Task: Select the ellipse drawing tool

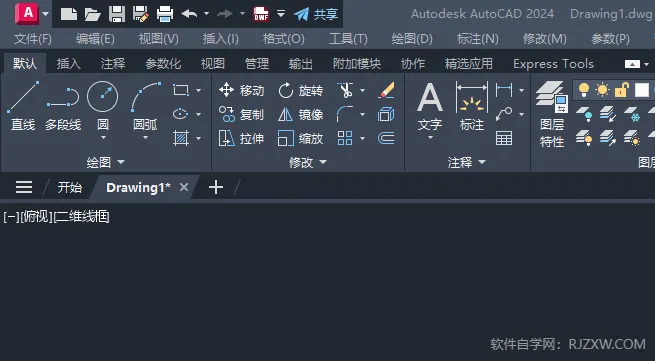Action: pyautogui.click(x=180, y=114)
